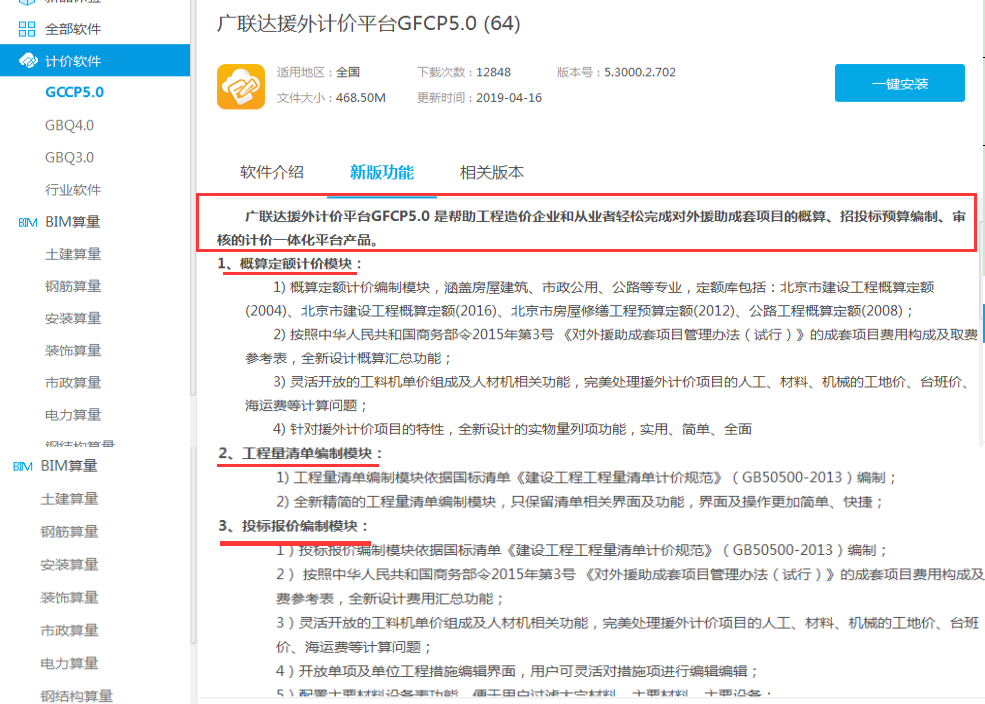Select lower 土建算量 item
The height and width of the screenshot is (704, 985).
click(x=69, y=499)
